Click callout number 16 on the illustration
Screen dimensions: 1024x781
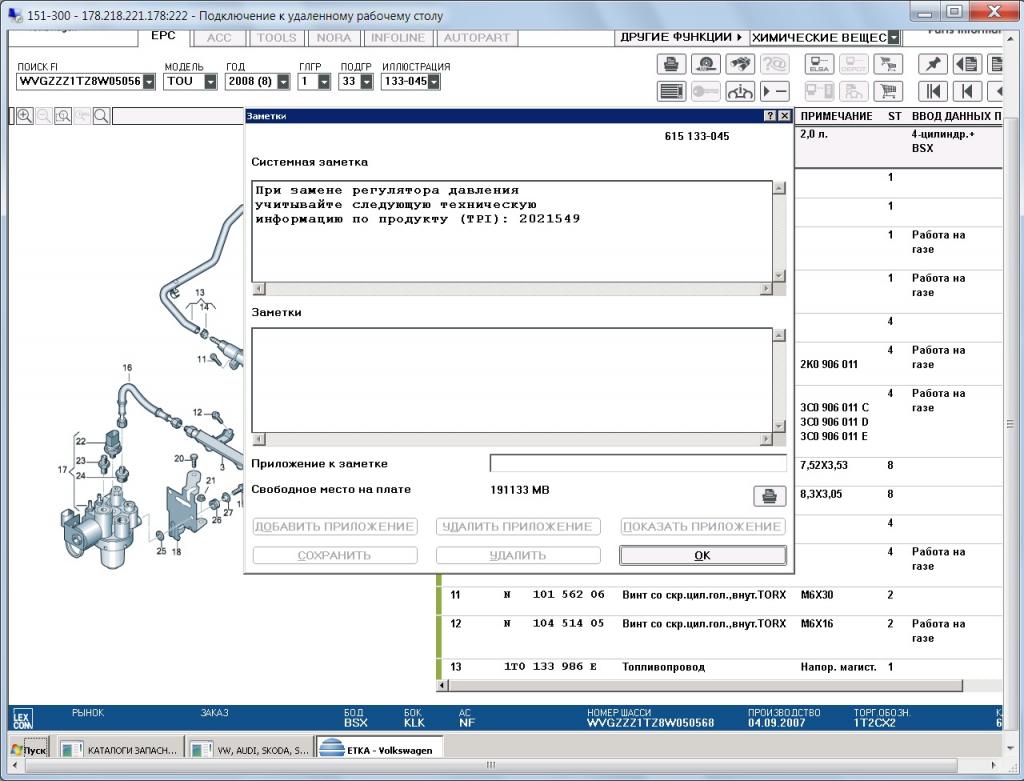coord(127,368)
